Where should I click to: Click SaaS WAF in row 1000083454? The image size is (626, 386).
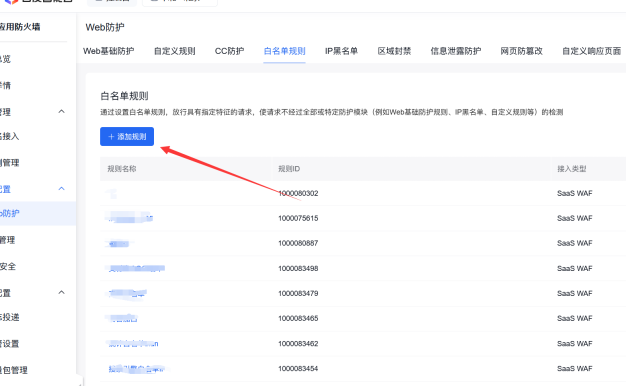[x=574, y=368]
